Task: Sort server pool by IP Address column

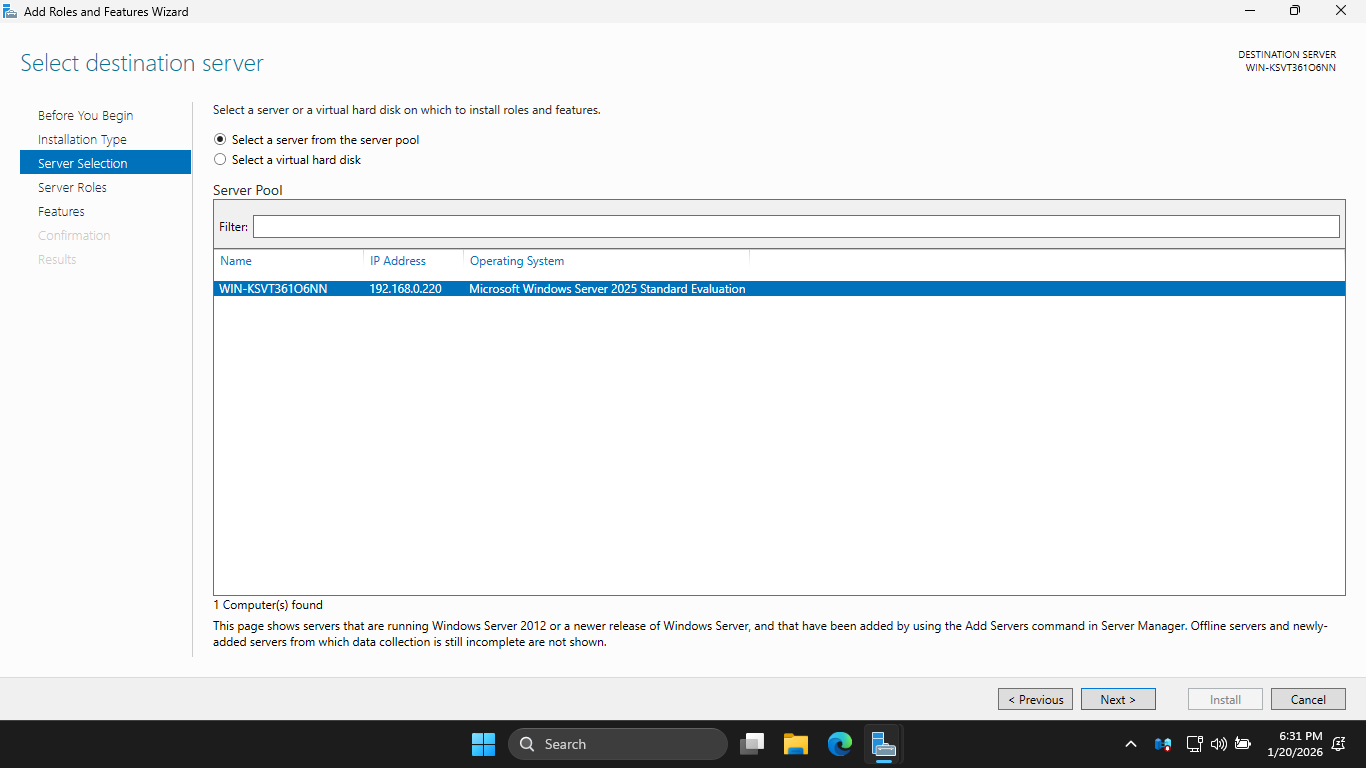Action: pos(398,261)
